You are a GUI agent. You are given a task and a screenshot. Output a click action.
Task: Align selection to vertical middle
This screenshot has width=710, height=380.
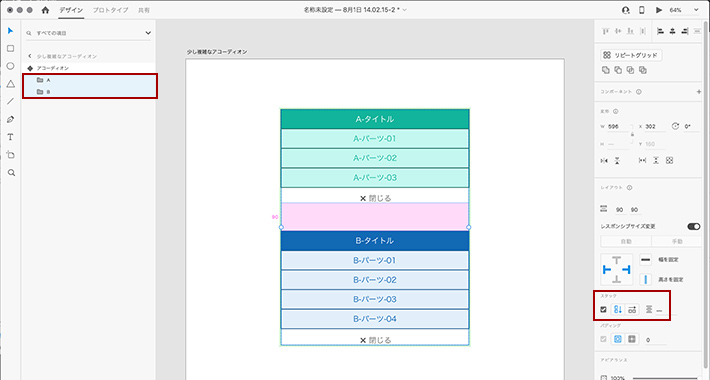(x=618, y=31)
